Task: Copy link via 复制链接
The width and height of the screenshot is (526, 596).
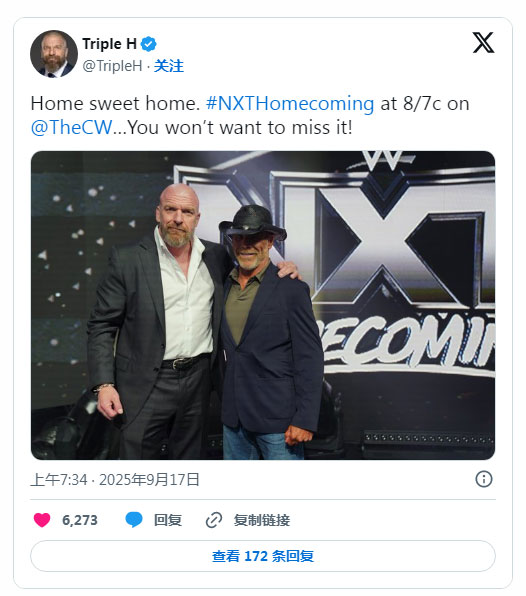Action: [x=262, y=520]
